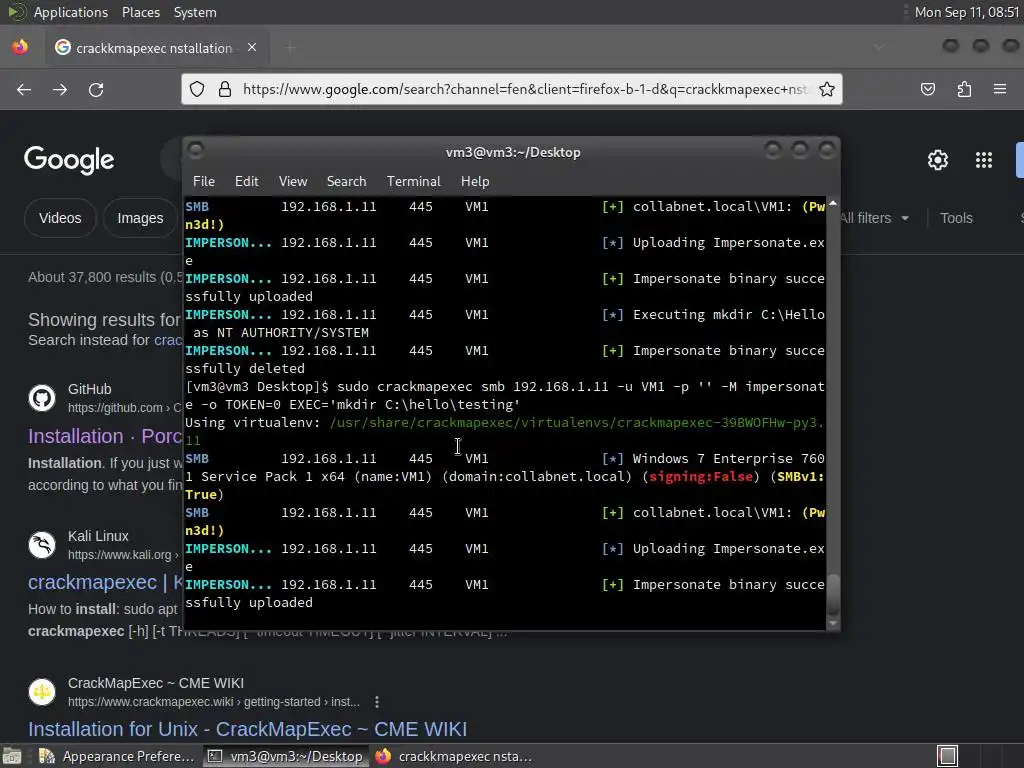
Task: Click the /usr/share/crackmapexec virtualenv path
Action: 577,423
